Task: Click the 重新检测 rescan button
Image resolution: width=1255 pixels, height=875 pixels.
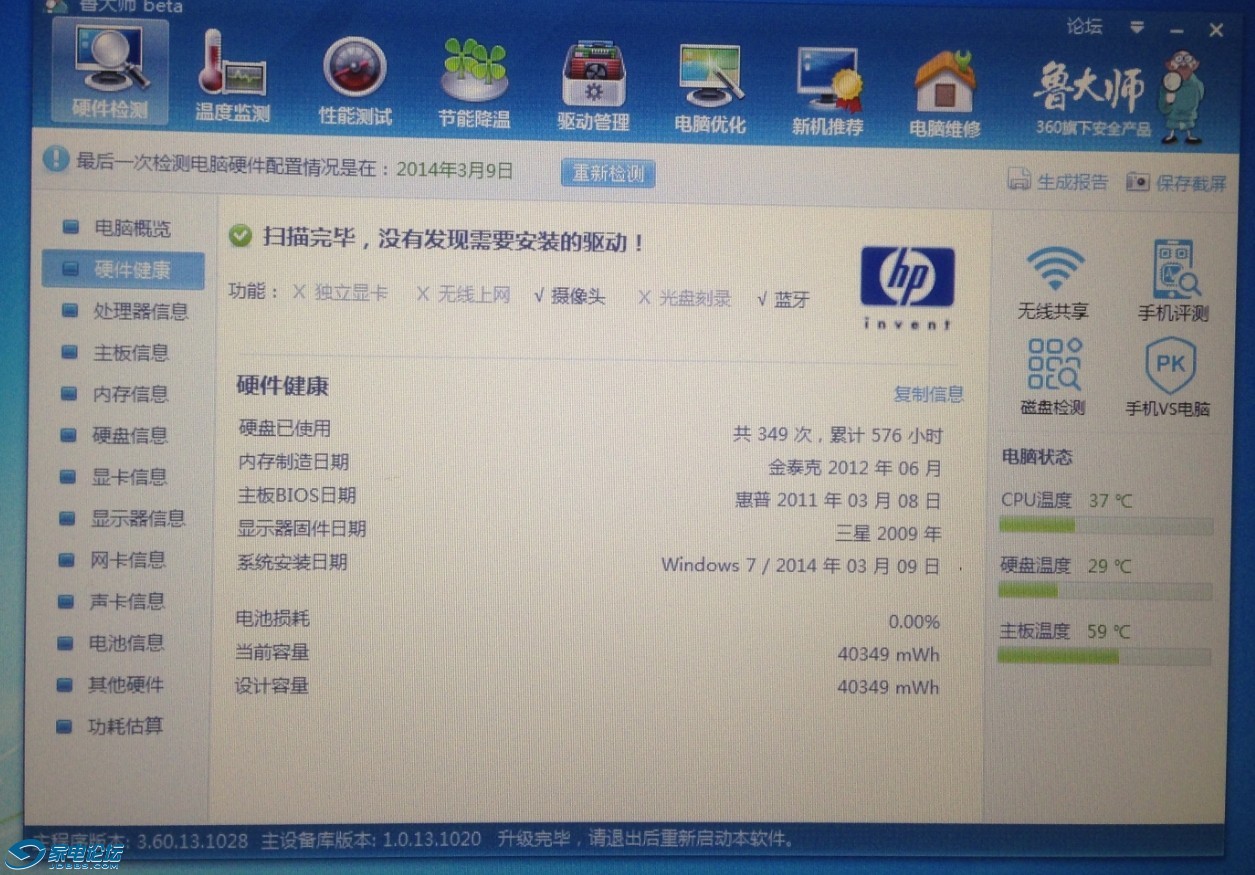Action: point(607,173)
